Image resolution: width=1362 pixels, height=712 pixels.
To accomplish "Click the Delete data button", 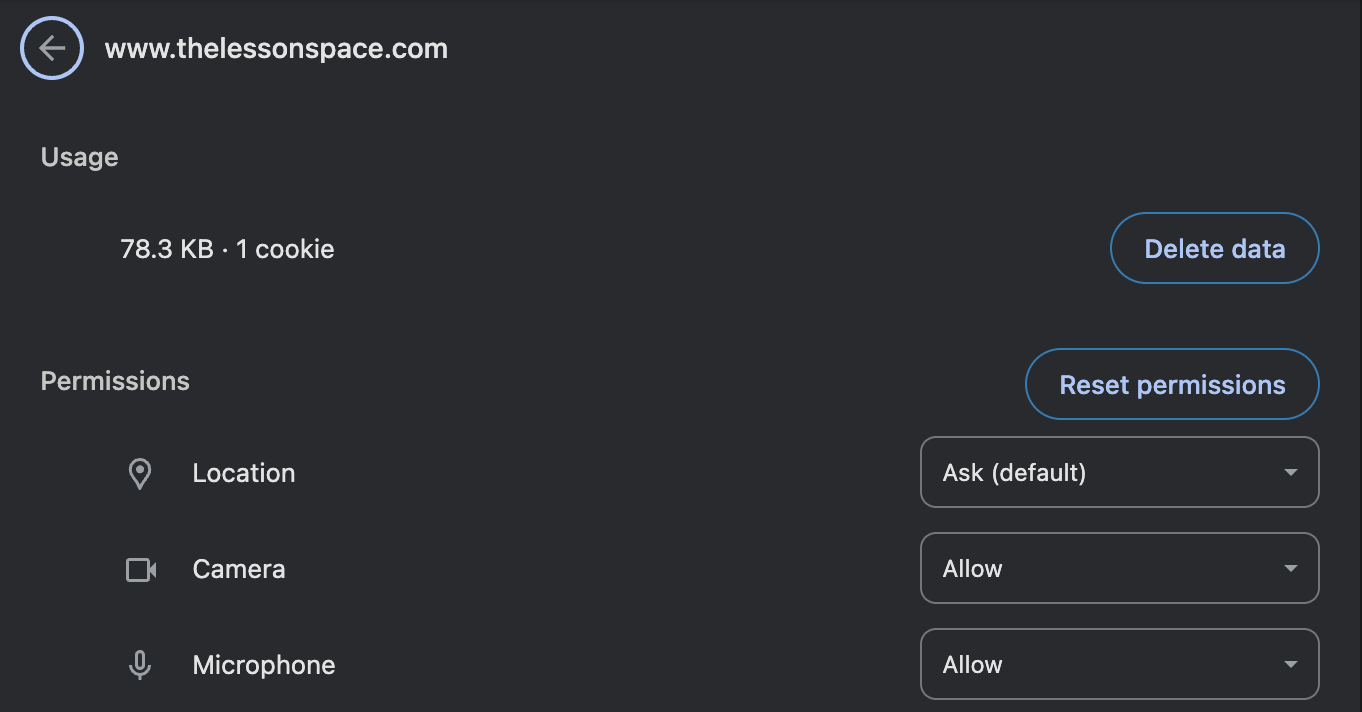I will coord(1214,248).
